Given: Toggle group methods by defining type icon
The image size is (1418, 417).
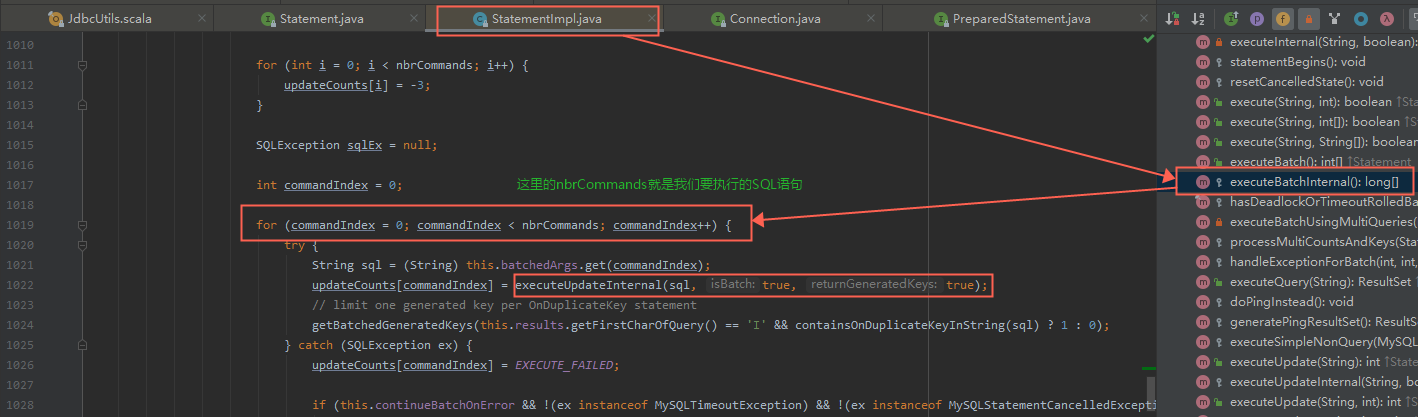Looking at the screenshot, I should 1333,18.
